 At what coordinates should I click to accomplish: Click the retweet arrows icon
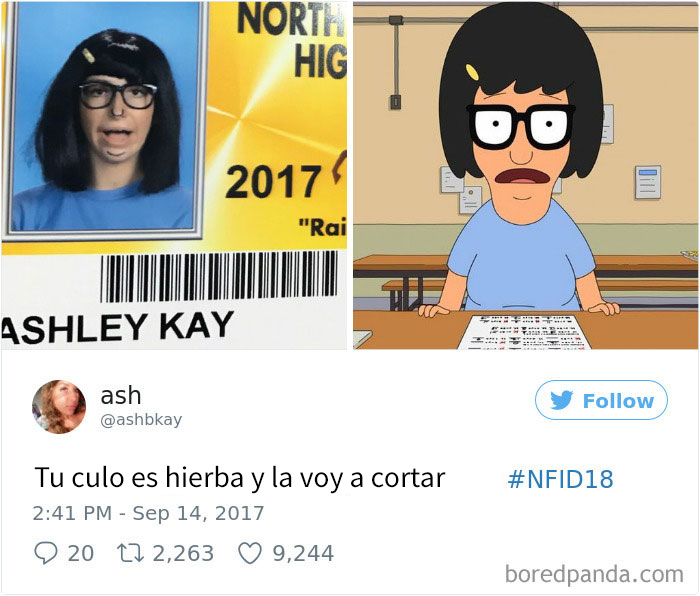(130, 553)
